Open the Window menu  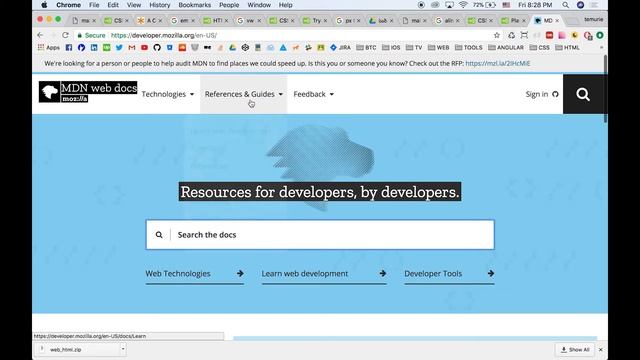pyautogui.click(x=259, y=5)
